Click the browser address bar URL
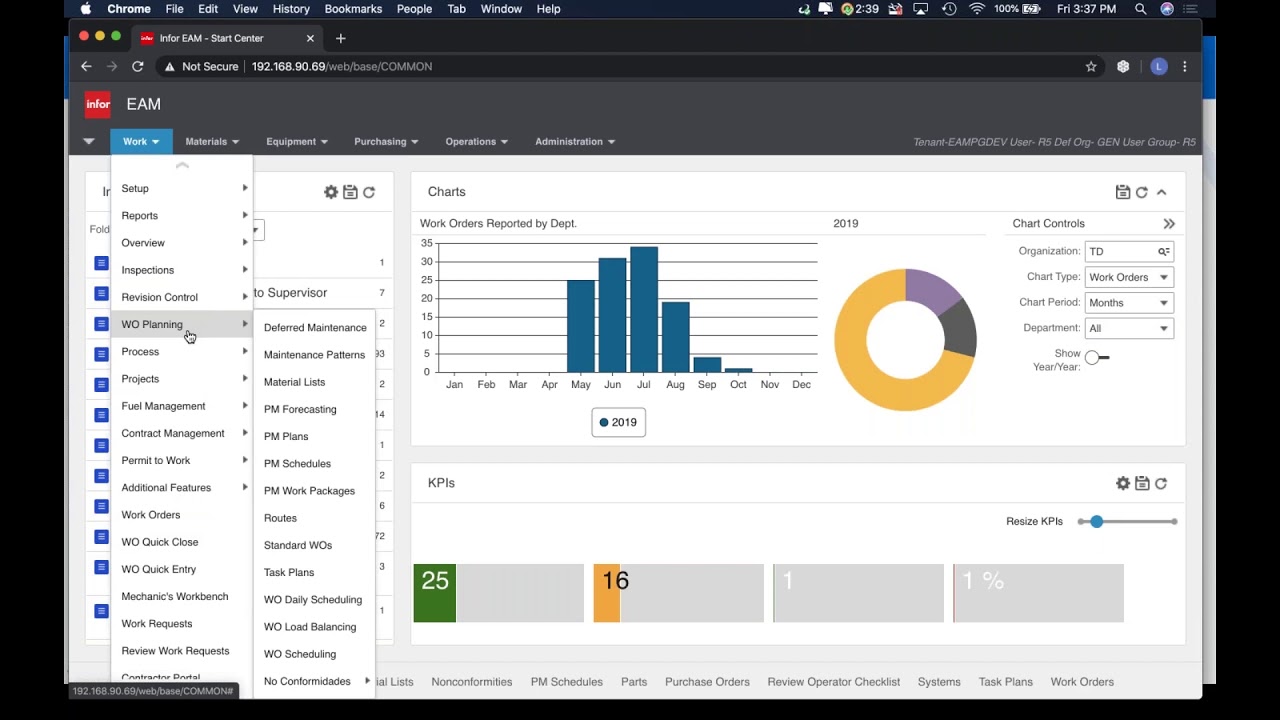Image resolution: width=1280 pixels, height=720 pixels. (x=342, y=66)
